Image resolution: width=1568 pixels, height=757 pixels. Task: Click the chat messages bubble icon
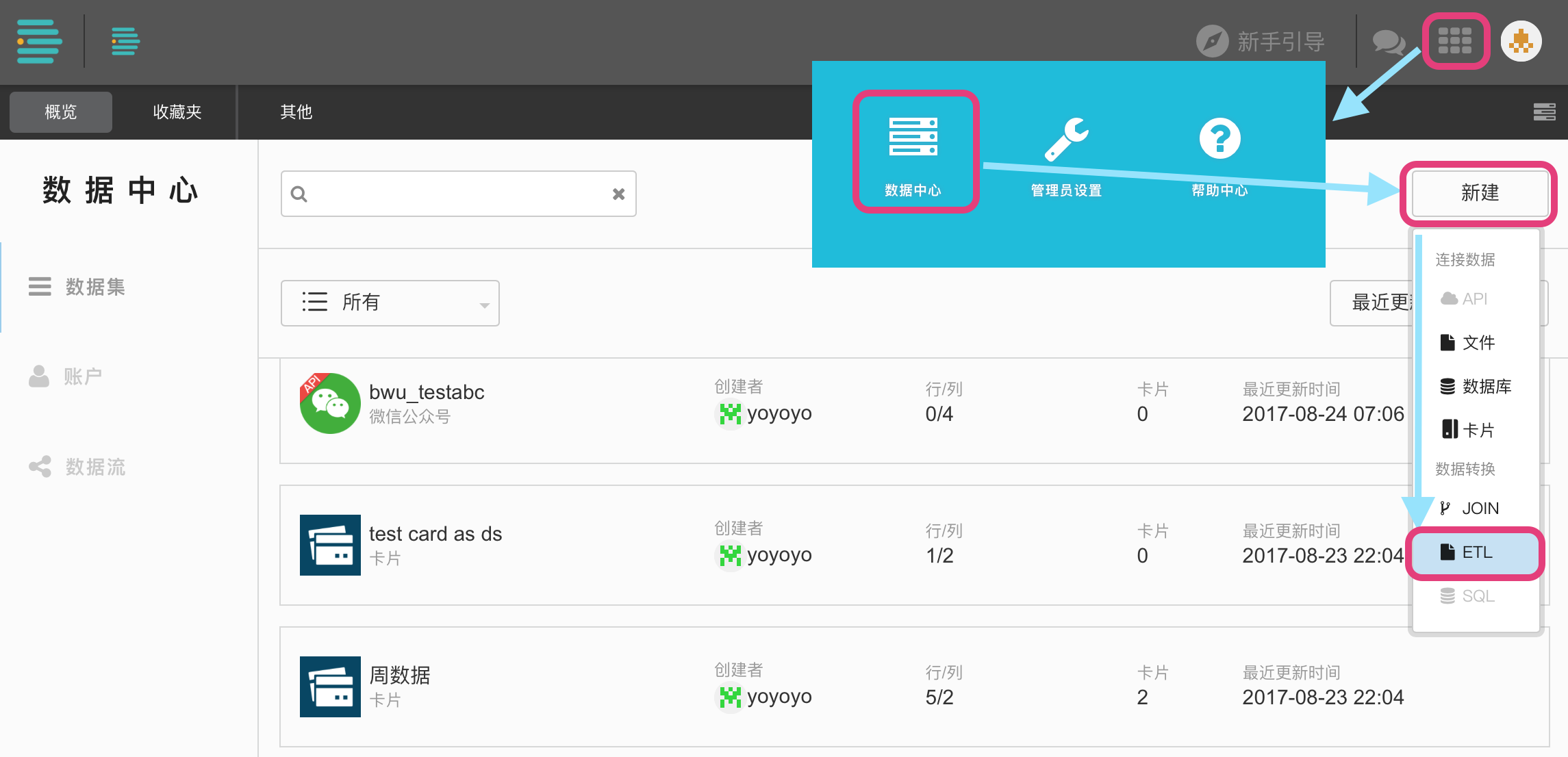(1388, 42)
